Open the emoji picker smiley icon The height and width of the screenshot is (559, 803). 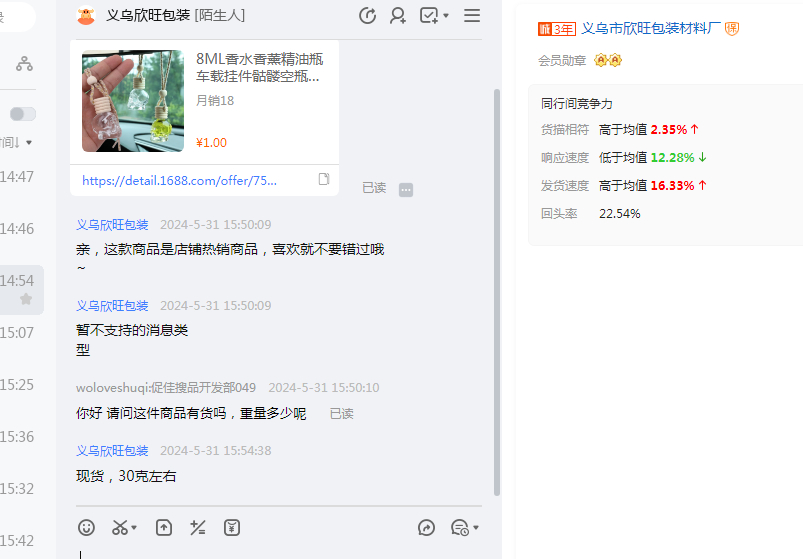pyautogui.click(x=86, y=527)
